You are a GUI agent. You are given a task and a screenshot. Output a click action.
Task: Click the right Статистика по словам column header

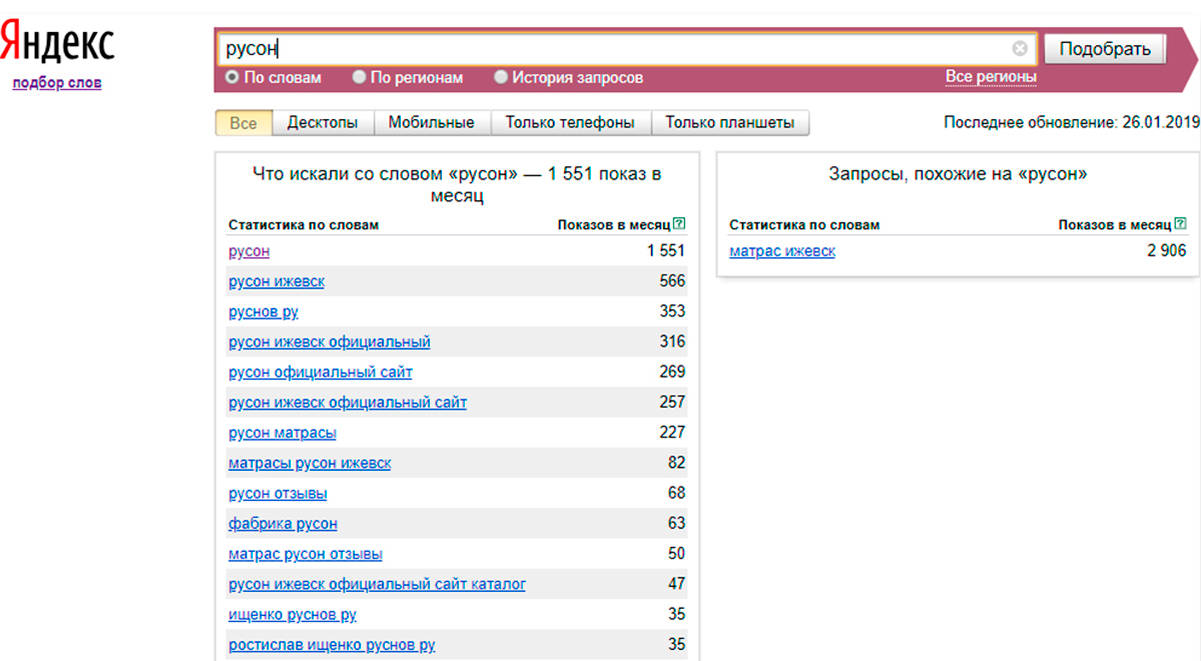pos(805,225)
